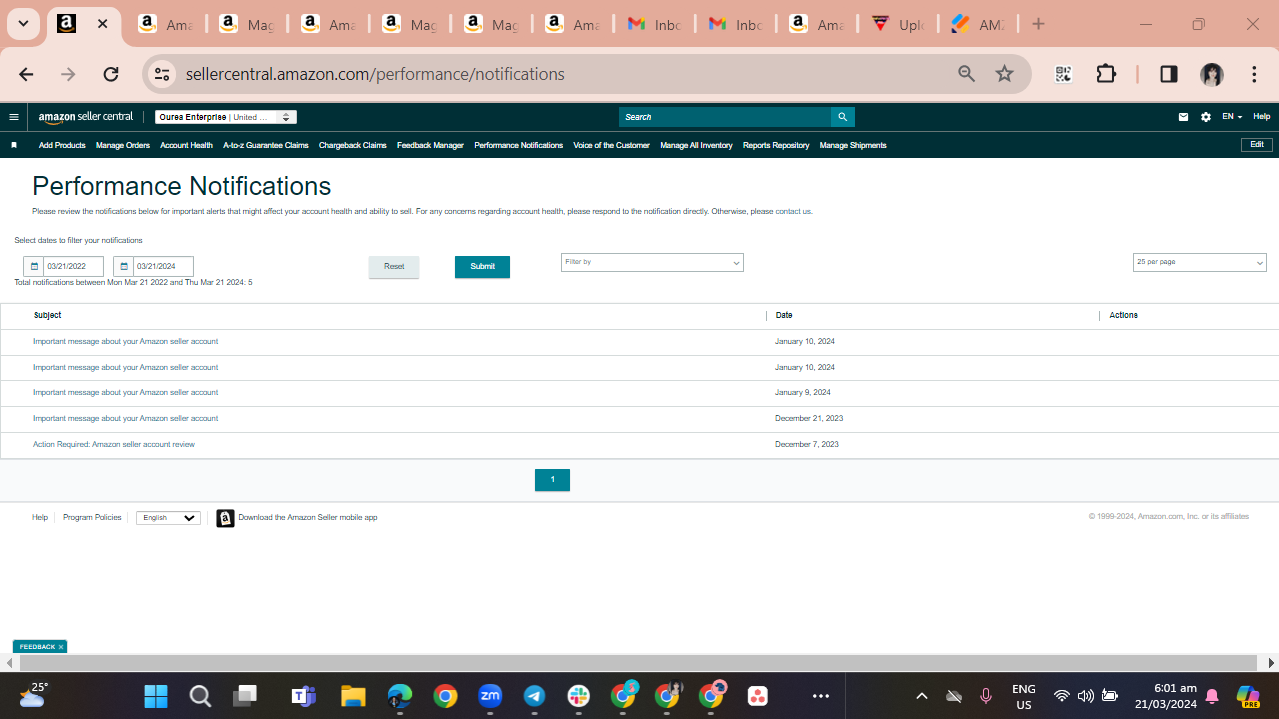The height and width of the screenshot is (719, 1279).
Task: Open Slack from taskbar
Action: click(578, 696)
